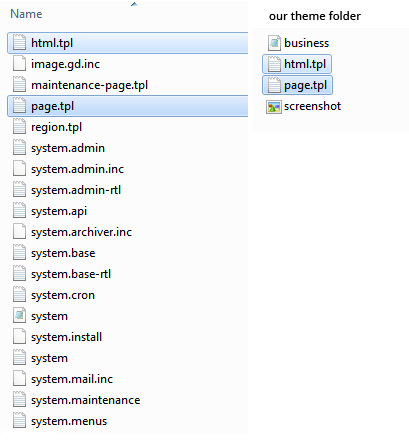This screenshot has height=446, width=409.
Task: Click the business file icon in theme folder
Action: 274,43
